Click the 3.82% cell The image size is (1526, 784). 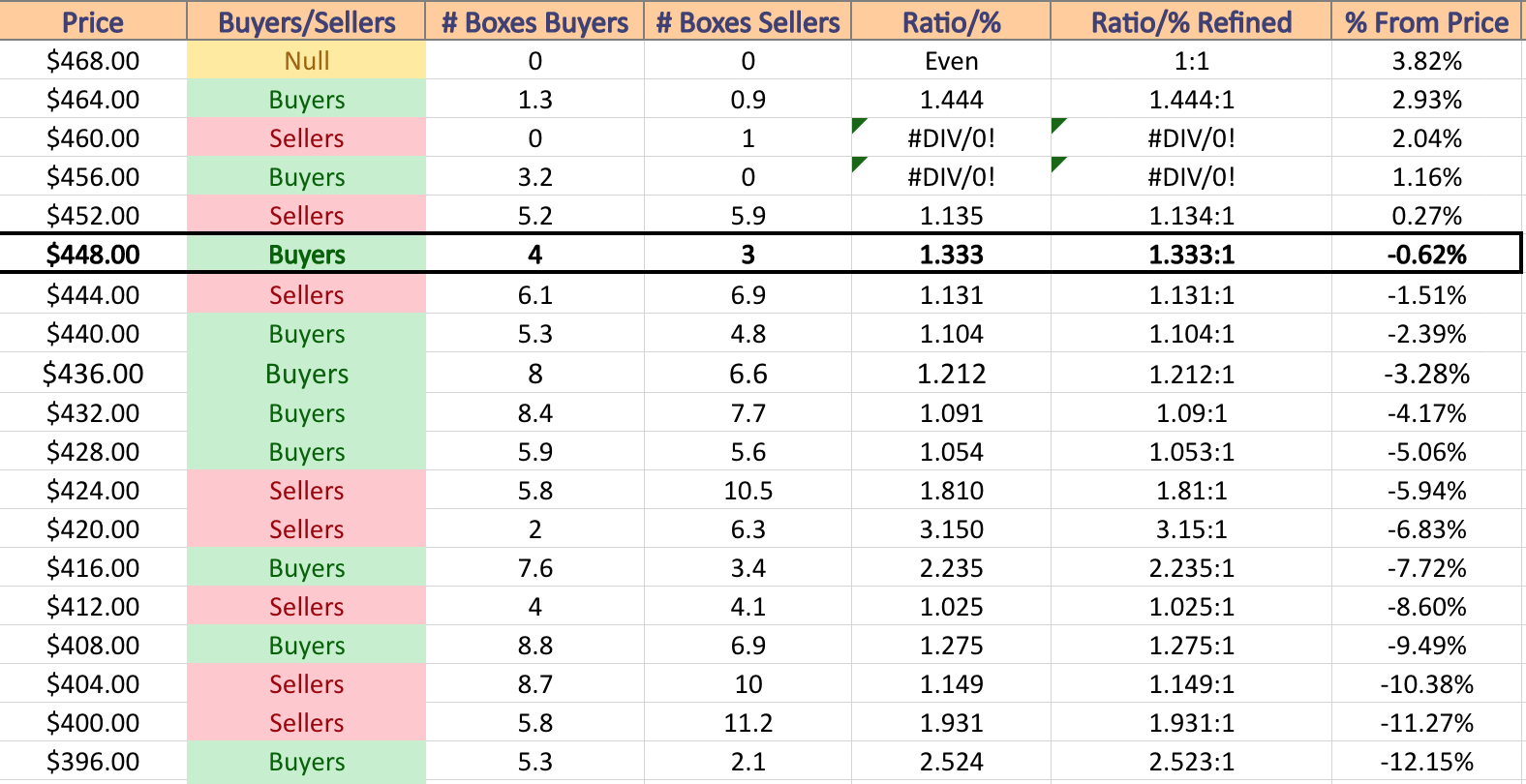pos(1426,61)
